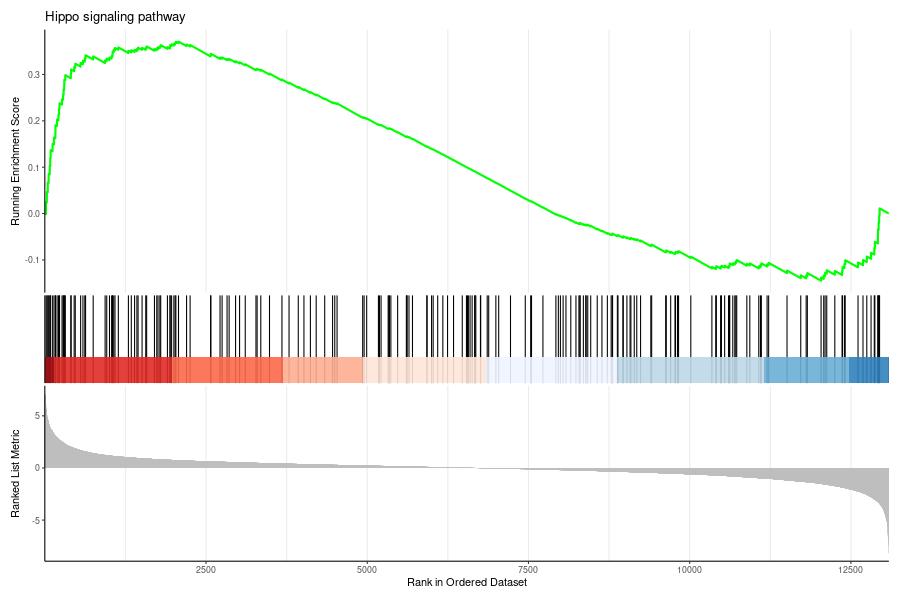Click the peak of the green enrichment curve
The width and height of the screenshot is (900, 600).
(179, 42)
